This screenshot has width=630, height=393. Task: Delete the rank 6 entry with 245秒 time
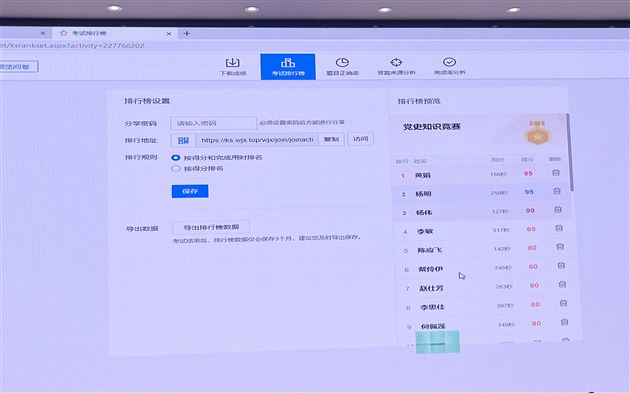click(x=561, y=265)
